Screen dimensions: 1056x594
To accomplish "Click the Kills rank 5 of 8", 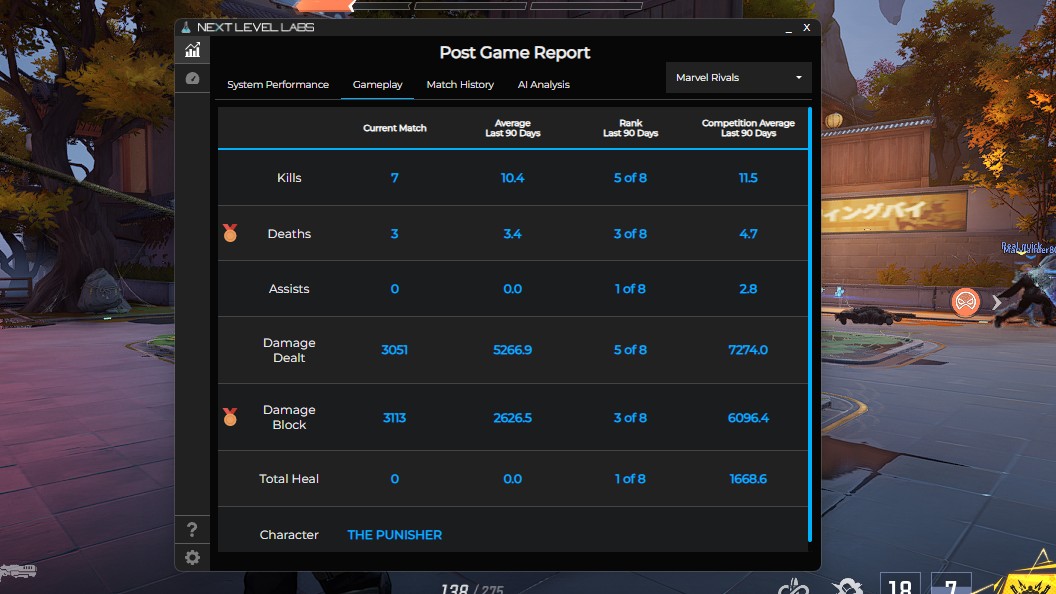I will pyautogui.click(x=630, y=178).
